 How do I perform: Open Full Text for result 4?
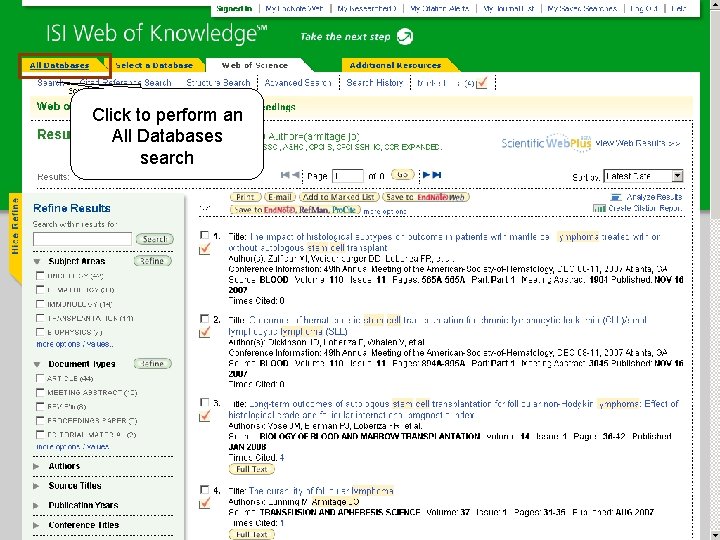click(x=252, y=534)
